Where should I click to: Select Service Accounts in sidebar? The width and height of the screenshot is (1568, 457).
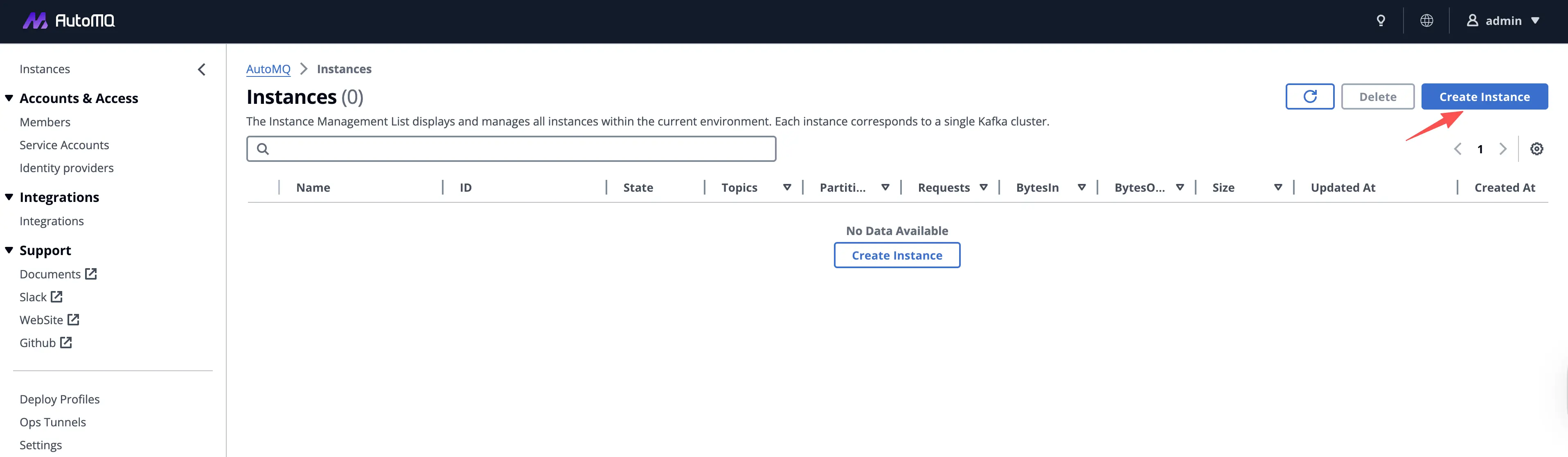64,145
